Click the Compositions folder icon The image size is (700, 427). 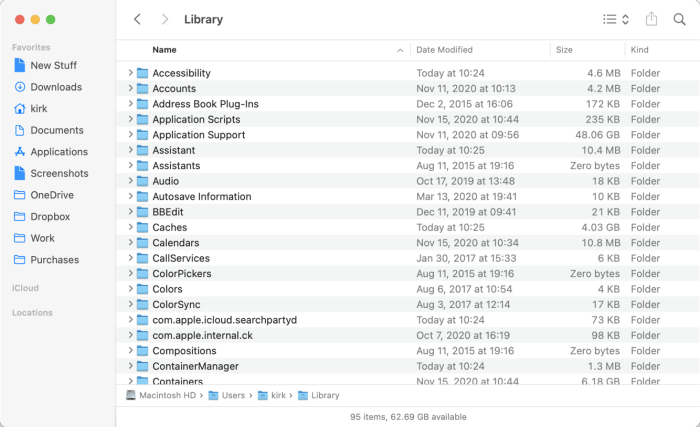142,351
